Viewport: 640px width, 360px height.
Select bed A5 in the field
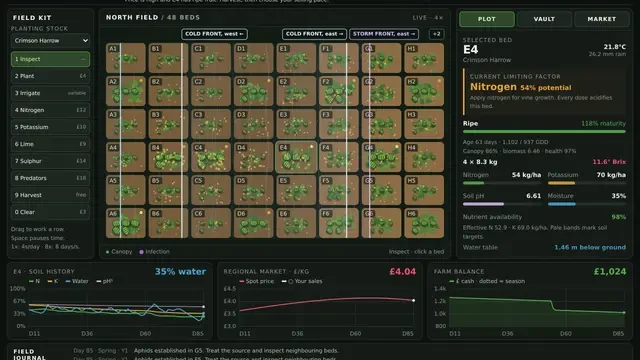coord(126,190)
